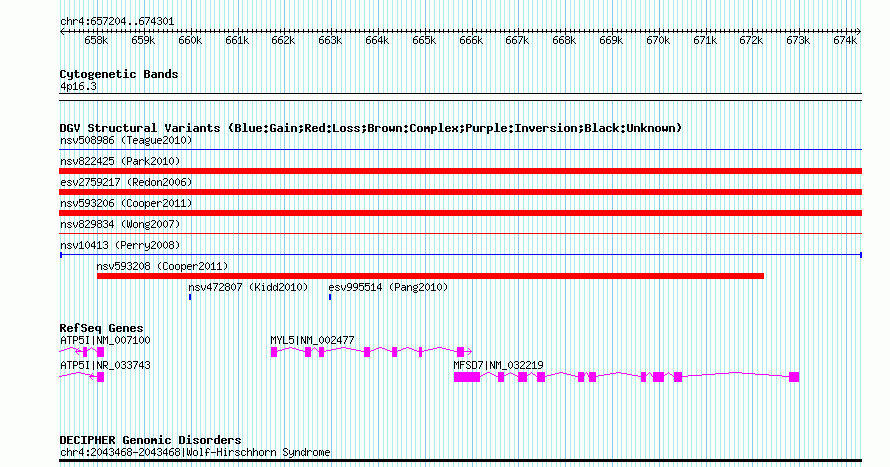Click the nsv593208 (Cooper2011) label

pos(162,266)
